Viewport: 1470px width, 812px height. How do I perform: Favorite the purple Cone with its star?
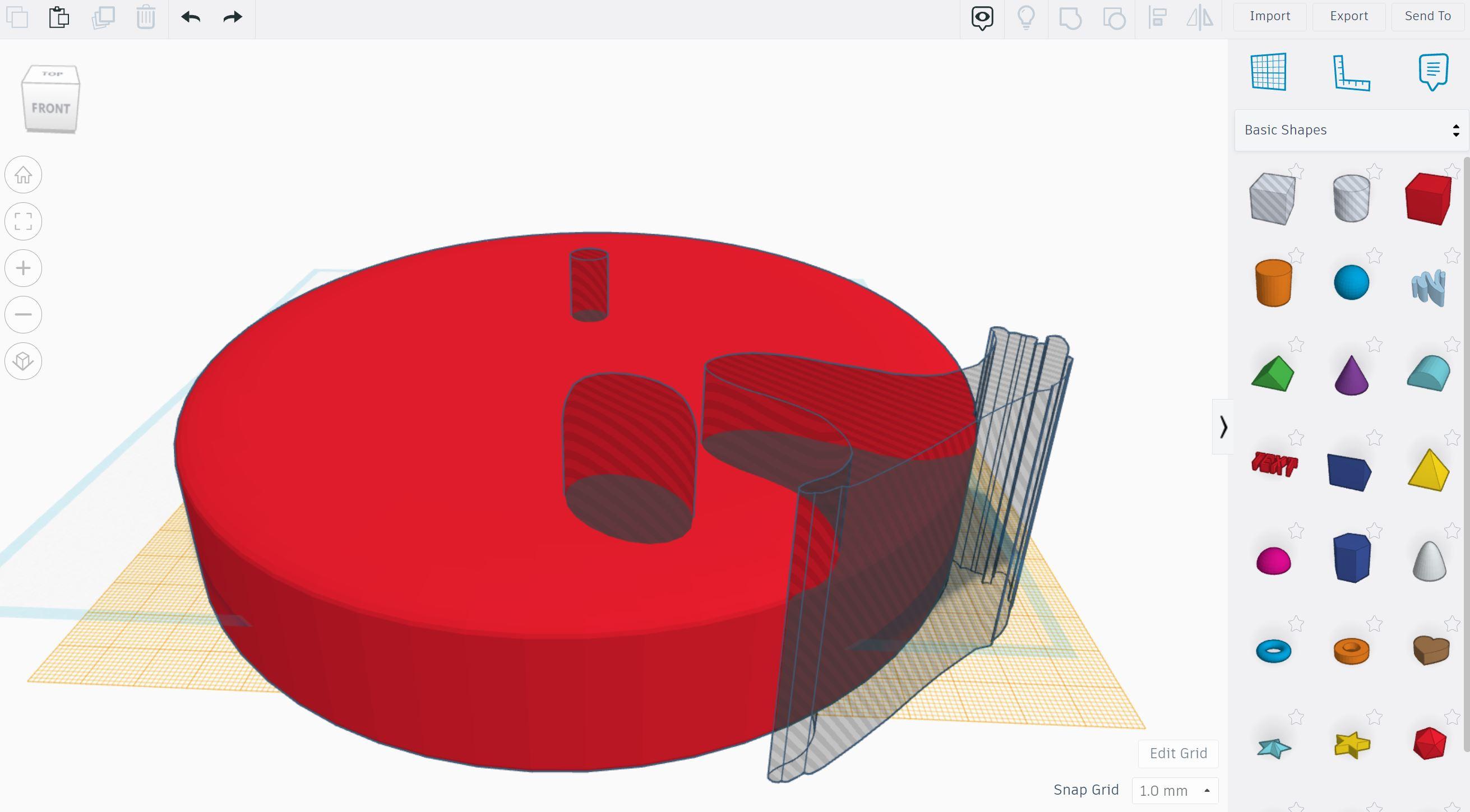1375,344
